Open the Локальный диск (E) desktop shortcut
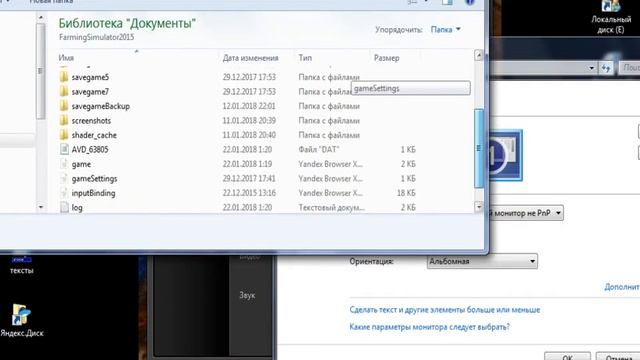Viewport: 640px width, 360px height. 611,17
